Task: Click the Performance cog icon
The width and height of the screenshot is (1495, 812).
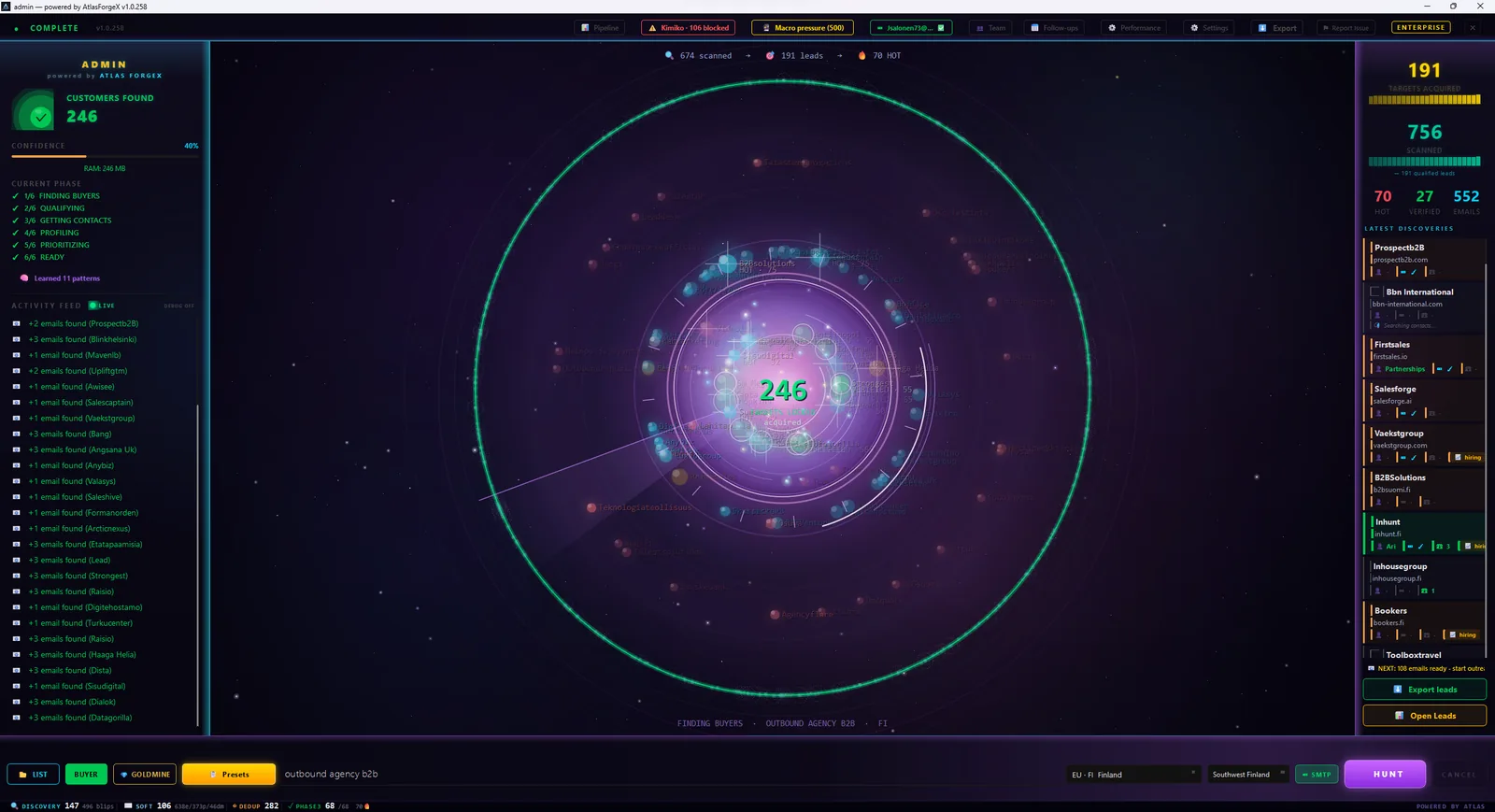Action: tap(1112, 28)
